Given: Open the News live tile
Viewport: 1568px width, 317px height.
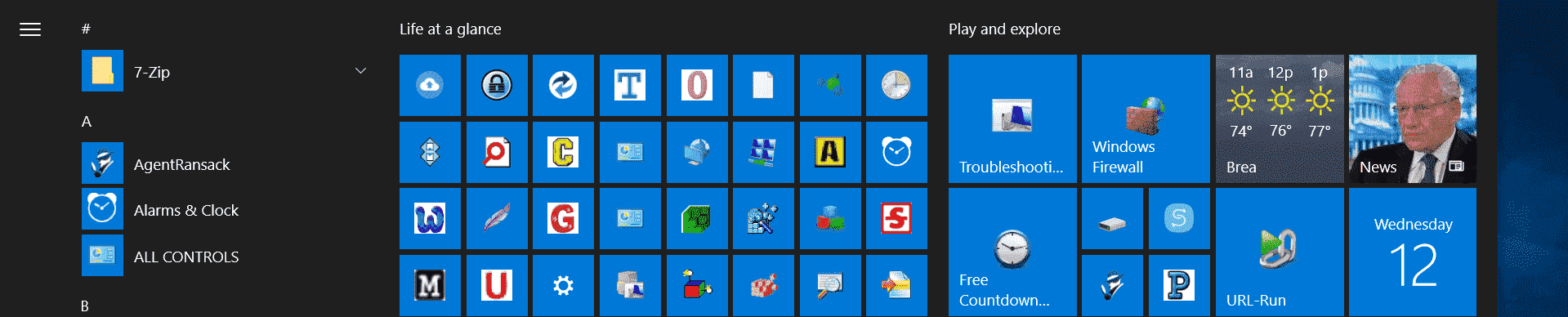Looking at the screenshot, I should [1413, 118].
